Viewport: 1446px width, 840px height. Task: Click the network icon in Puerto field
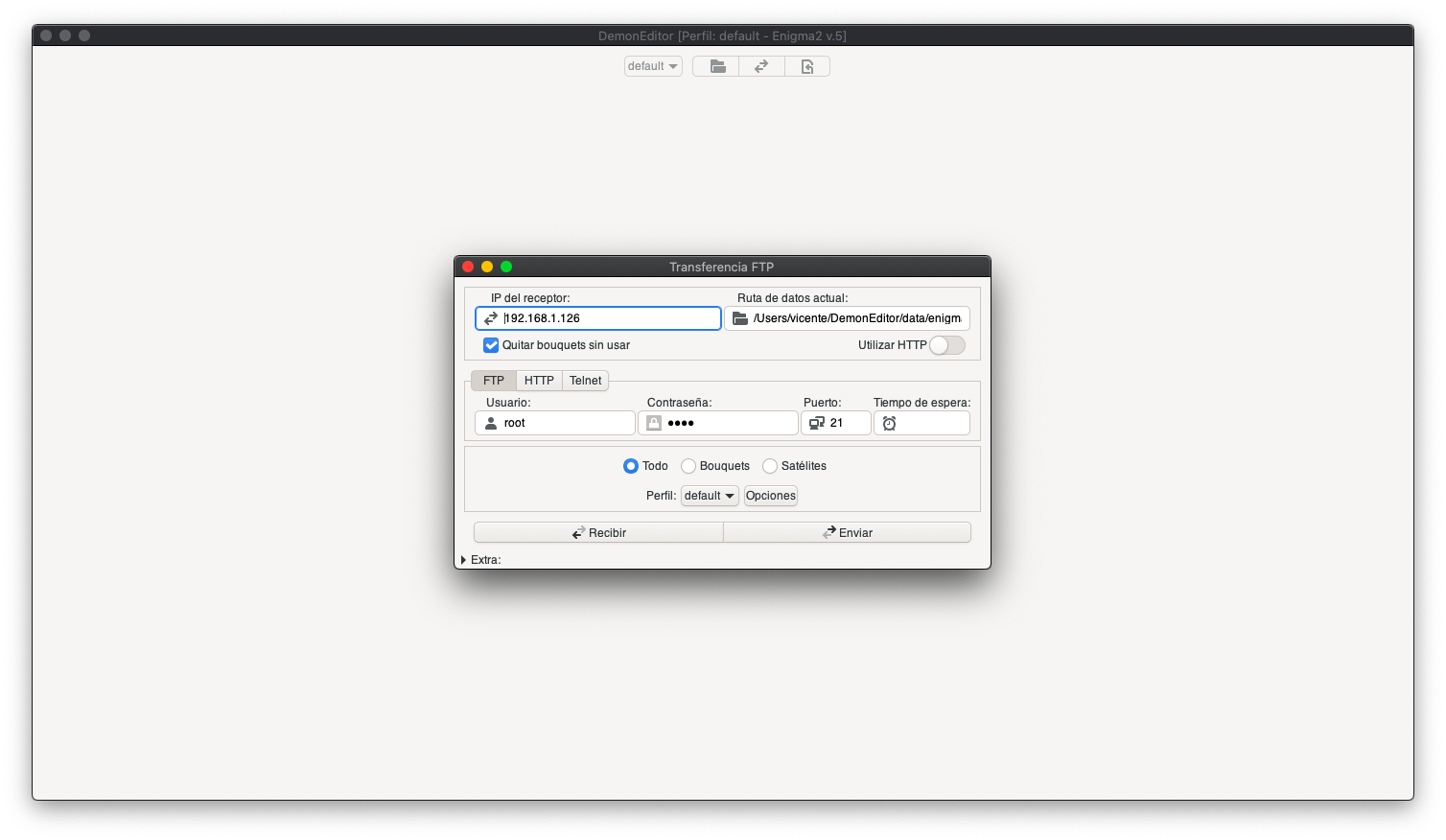click(817, 423)
